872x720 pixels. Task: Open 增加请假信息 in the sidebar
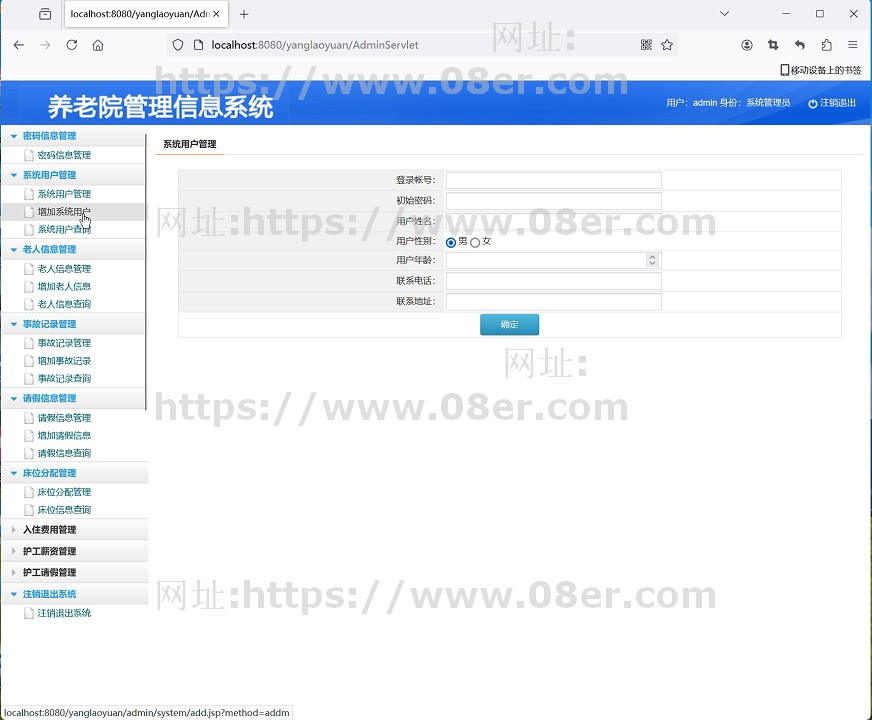64,436
